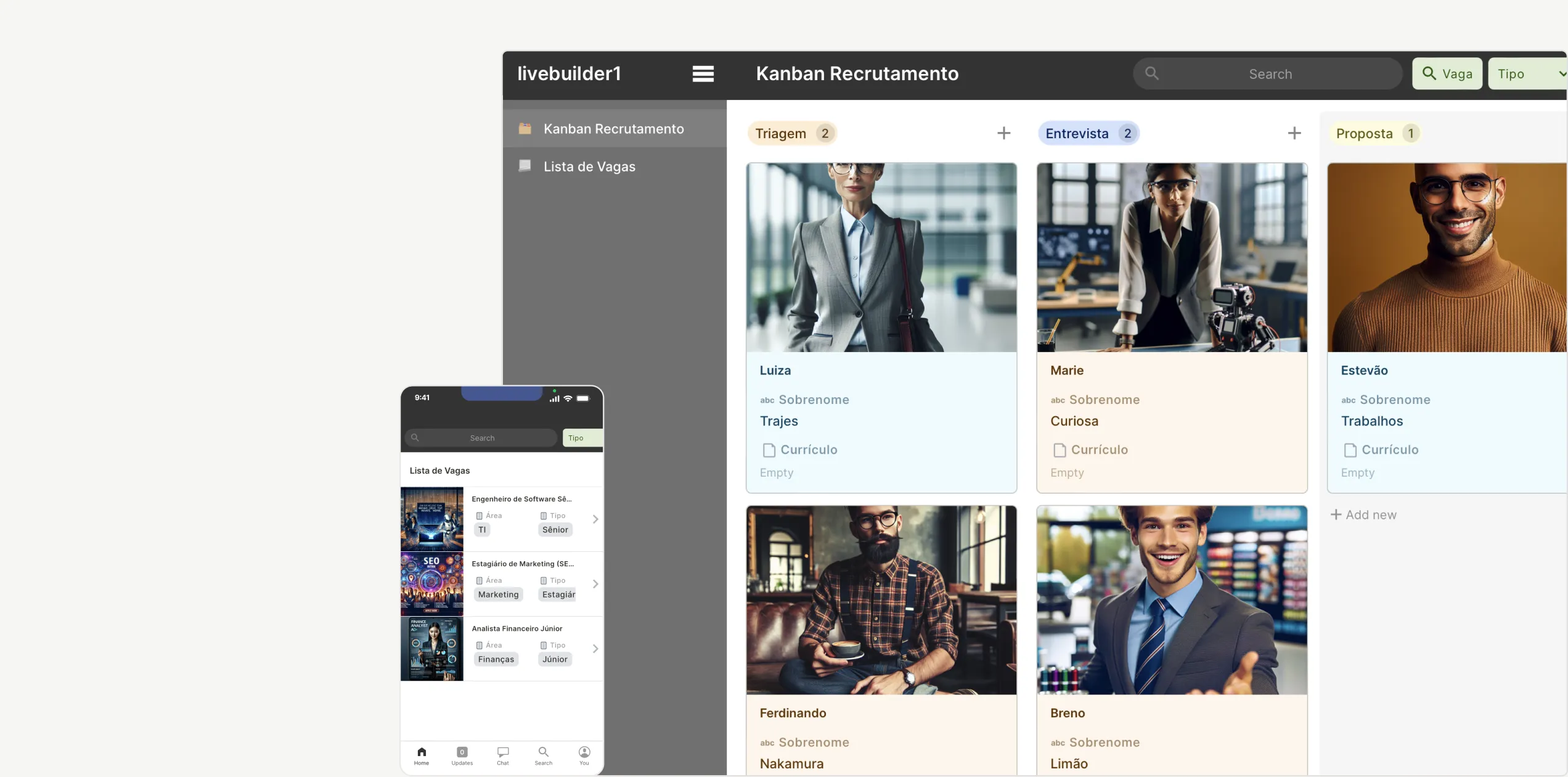Open Marie's candidate photo
Image resolution: width=1568 pixels, height=777 pixels.
tap(1172, 258)
